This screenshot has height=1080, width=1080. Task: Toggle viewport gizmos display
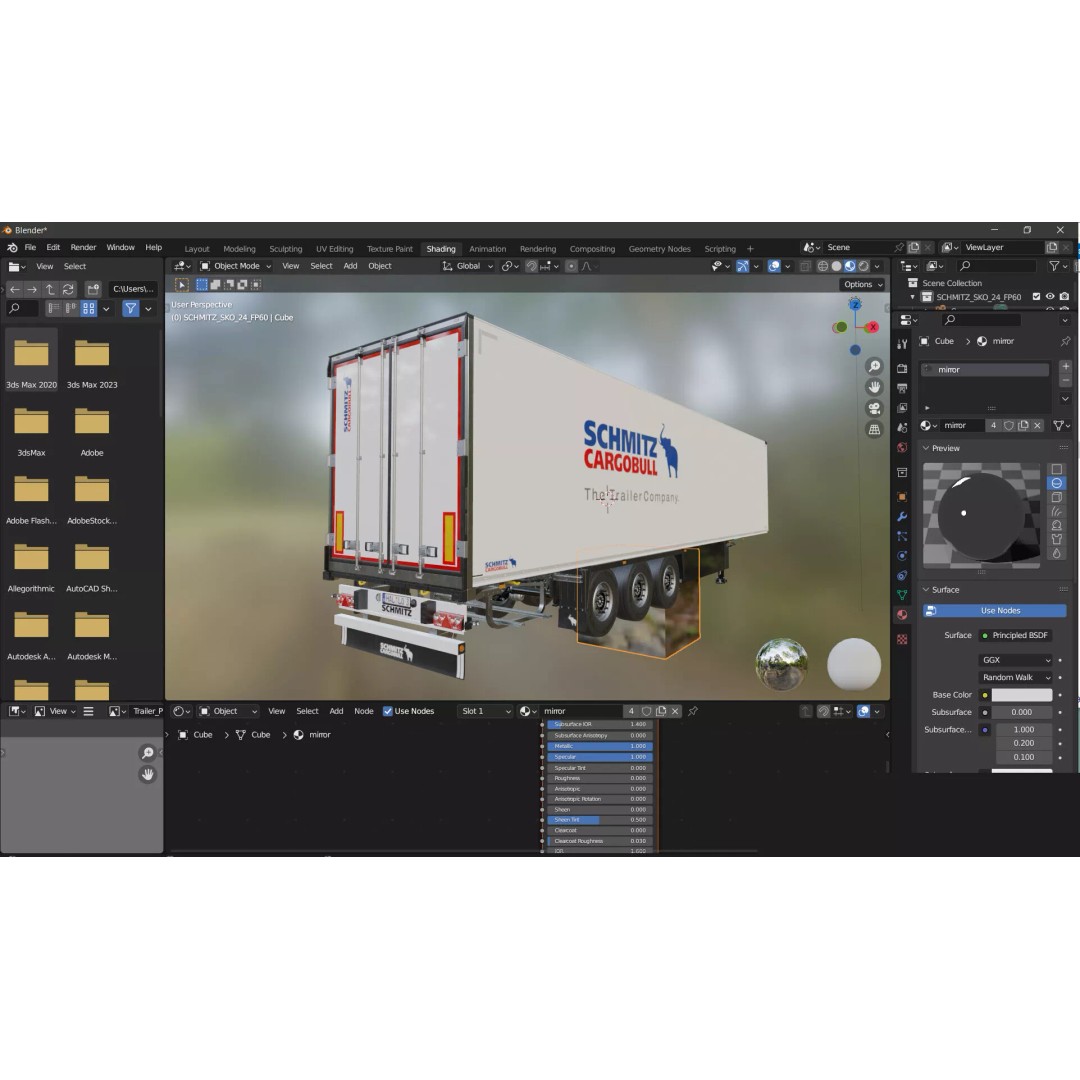pos(742,266)
